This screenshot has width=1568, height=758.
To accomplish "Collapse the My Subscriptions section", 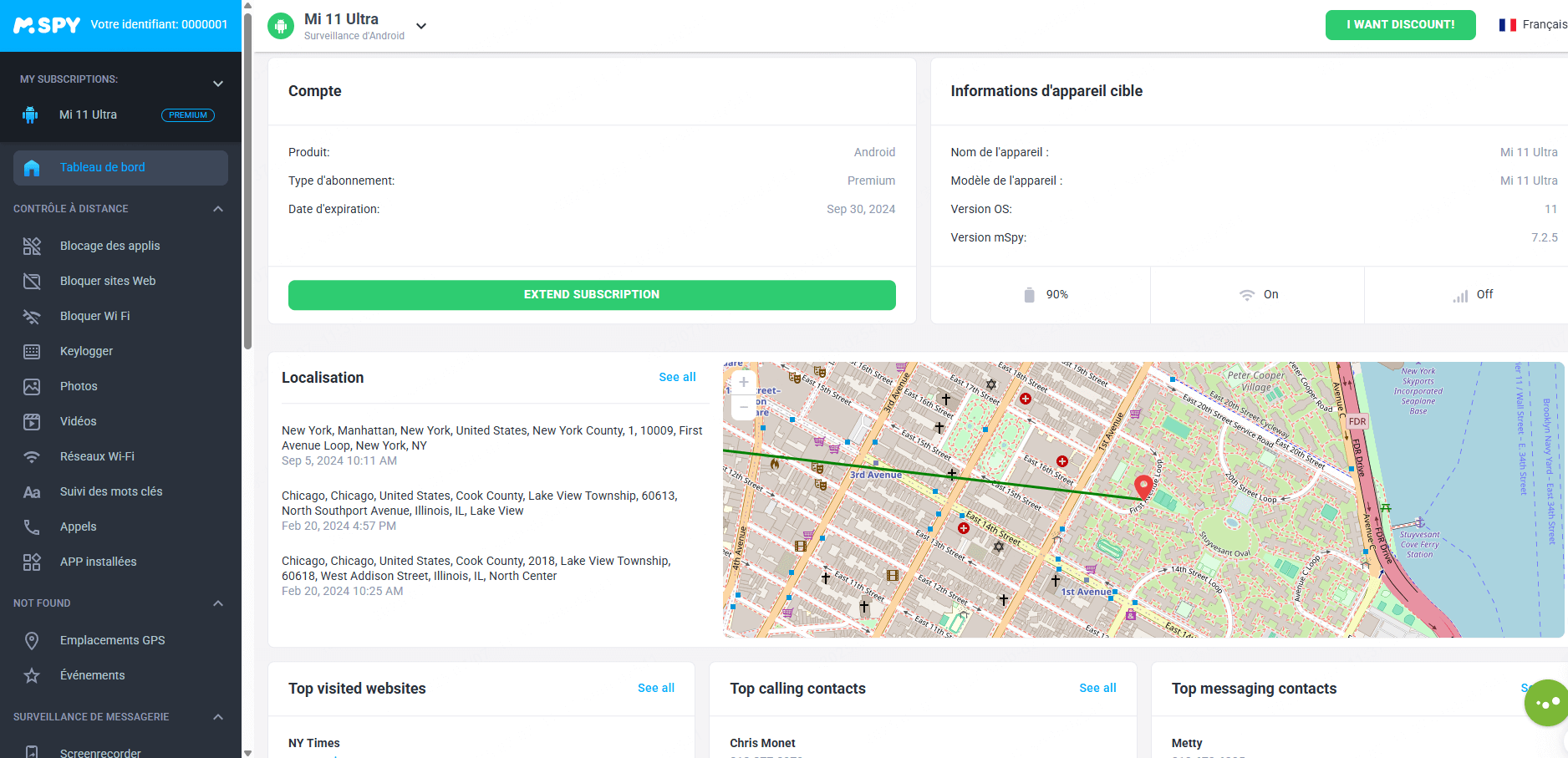I will [218, 84].
